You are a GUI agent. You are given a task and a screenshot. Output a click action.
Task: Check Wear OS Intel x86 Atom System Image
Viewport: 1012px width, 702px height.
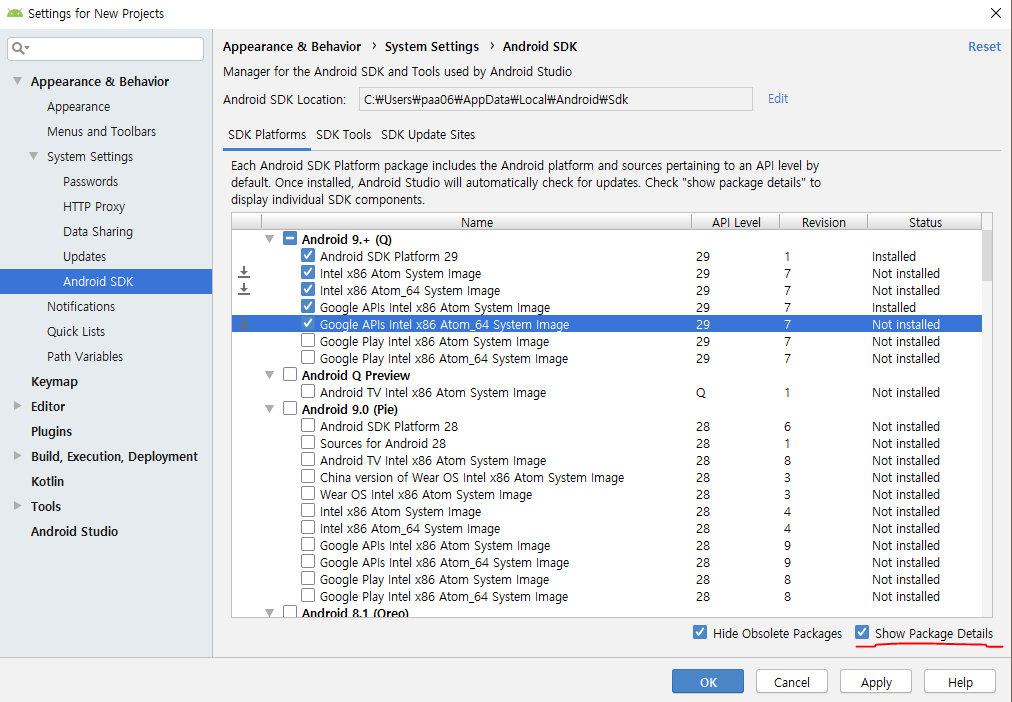pyautogui.click(x=308, y=494)
